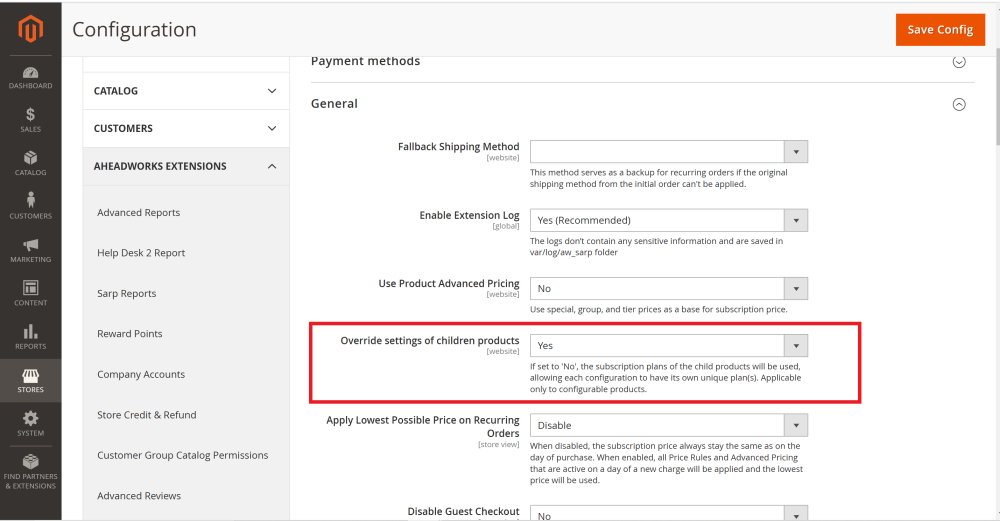The width and height of the screenshot is (1000, 521).
Task: Expand the CATALOG configuration section
Action: tap(186, 91)
